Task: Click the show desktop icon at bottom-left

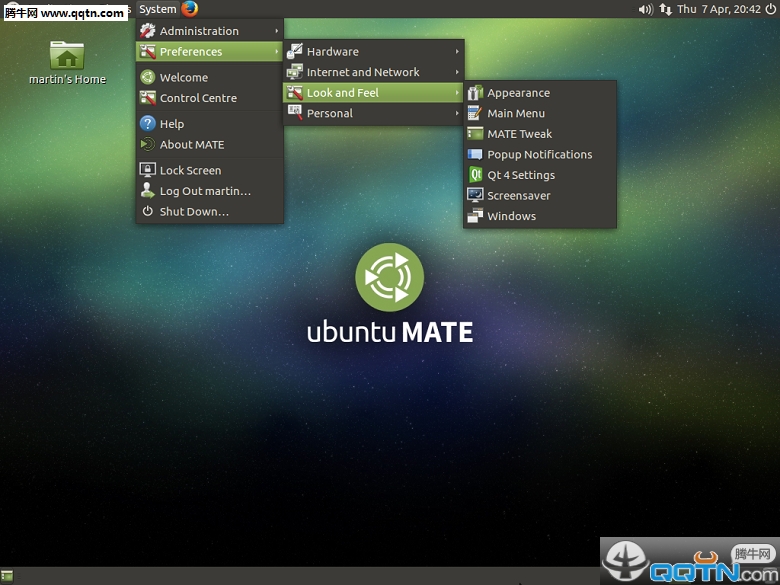Action: click(7, 576)
